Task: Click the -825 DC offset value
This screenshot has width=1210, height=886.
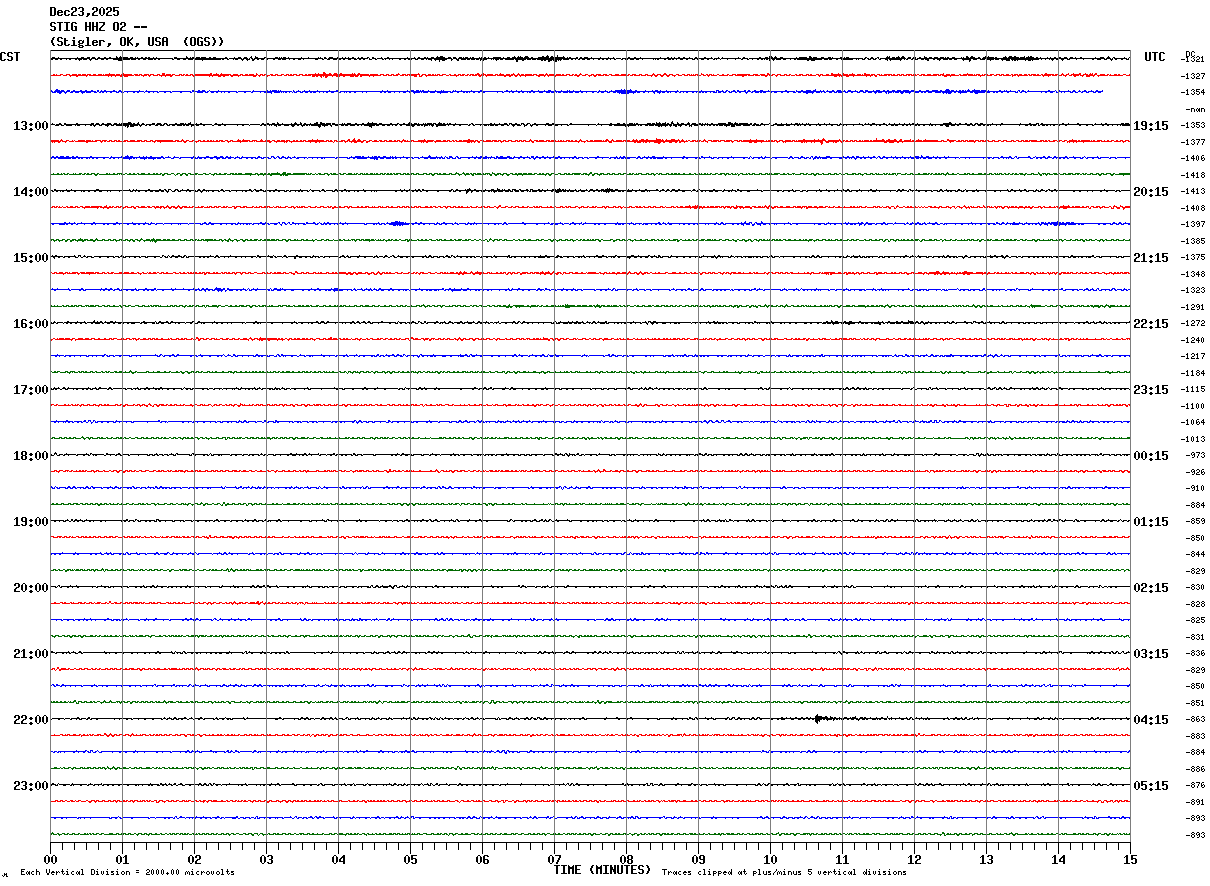Action: tap(1195, 620)
